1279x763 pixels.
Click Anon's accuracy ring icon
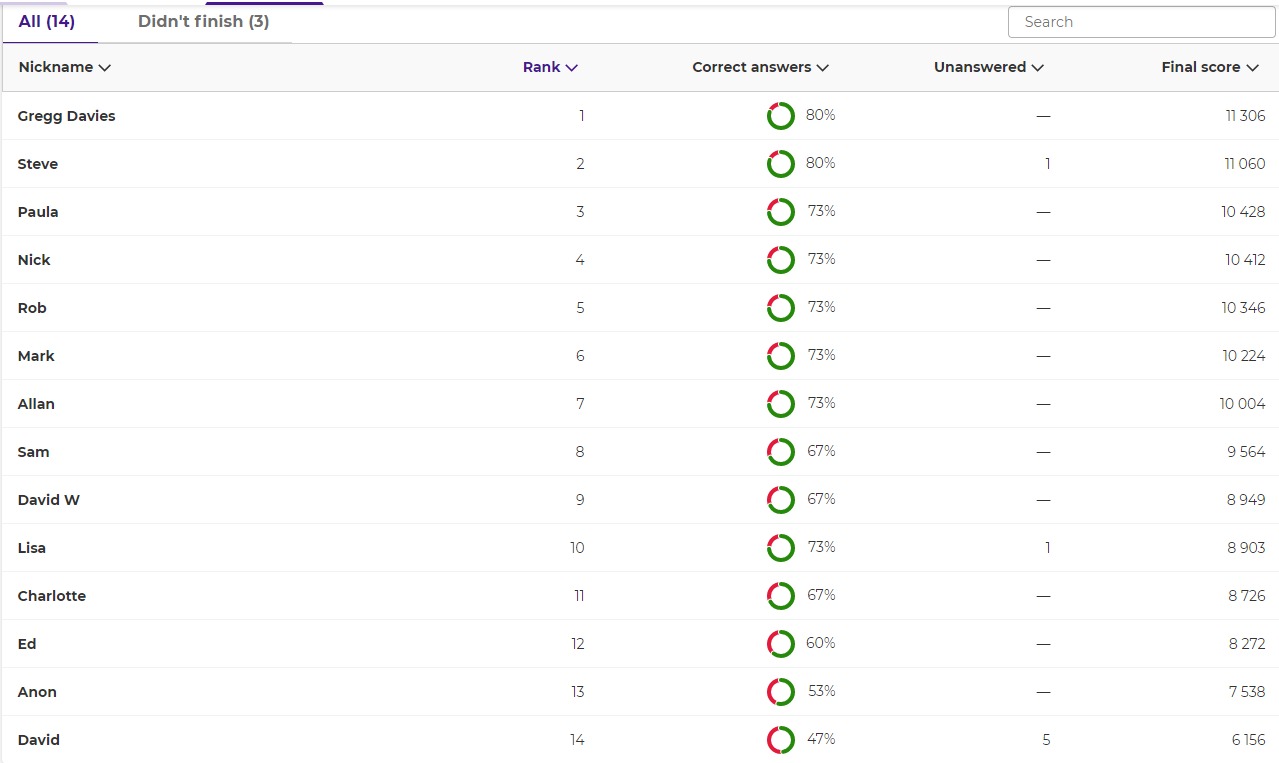781,692
